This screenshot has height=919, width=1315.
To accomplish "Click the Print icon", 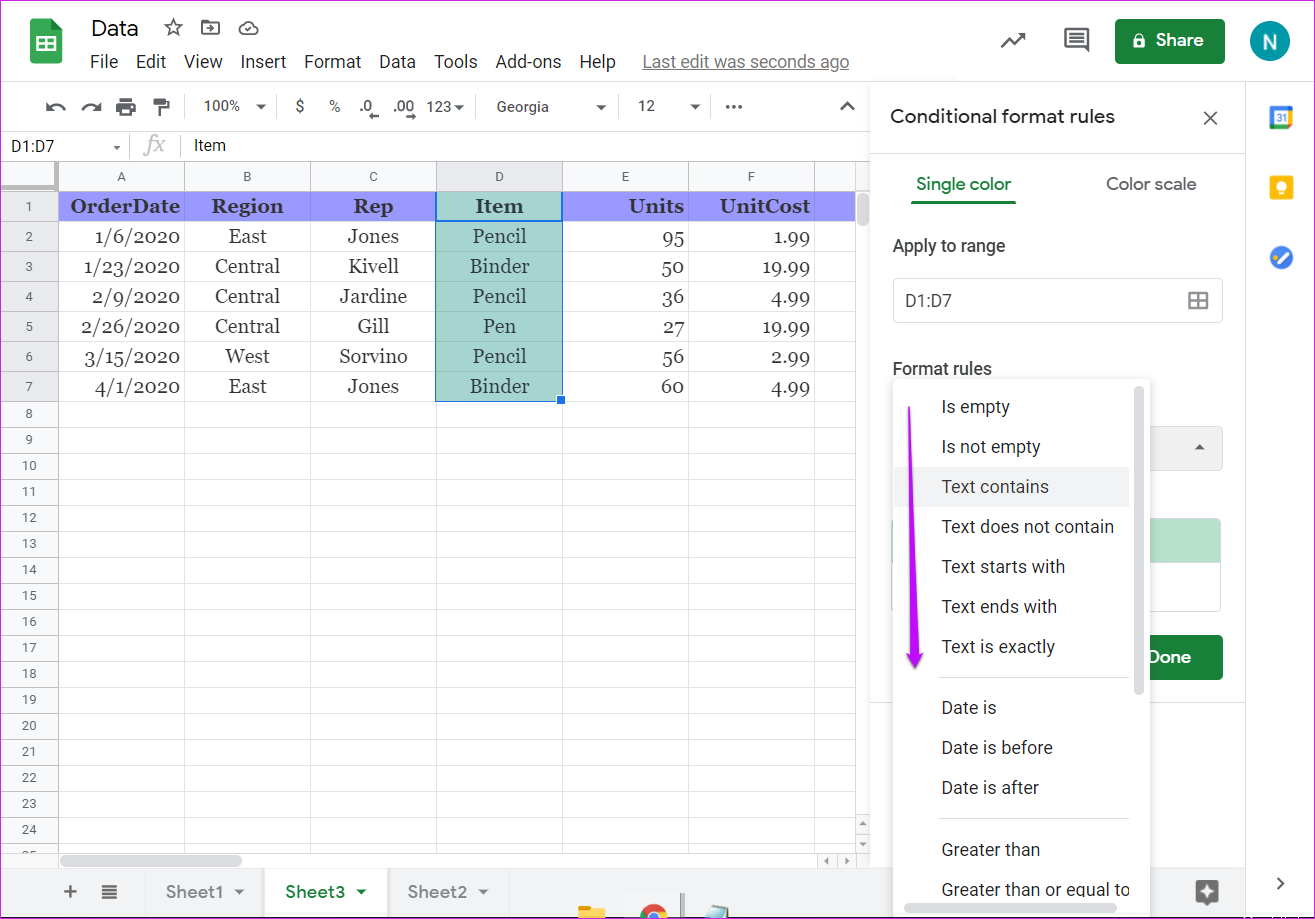I will [x=126, y=107].
